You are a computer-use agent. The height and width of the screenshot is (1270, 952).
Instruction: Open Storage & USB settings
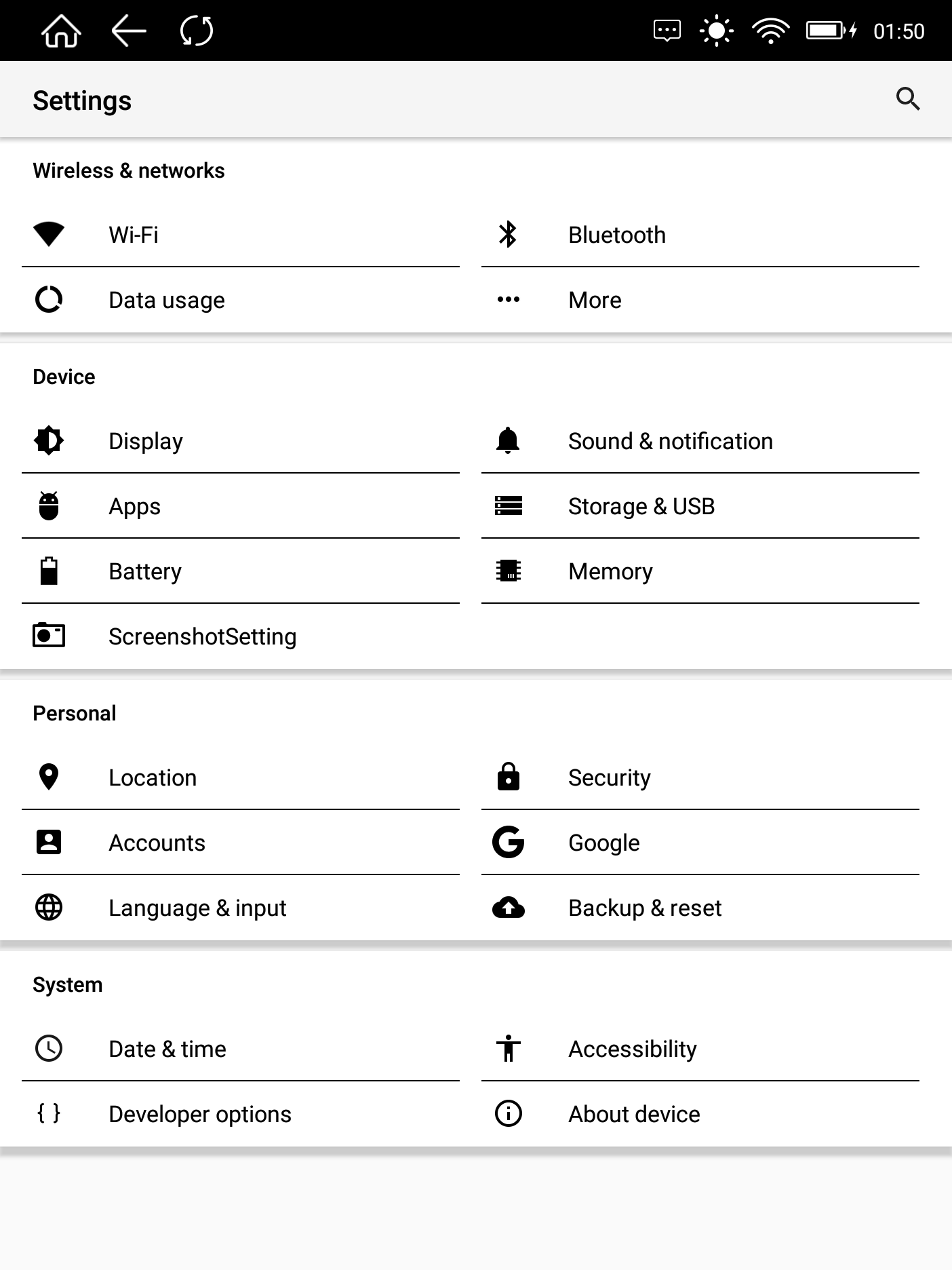(641, 506)
